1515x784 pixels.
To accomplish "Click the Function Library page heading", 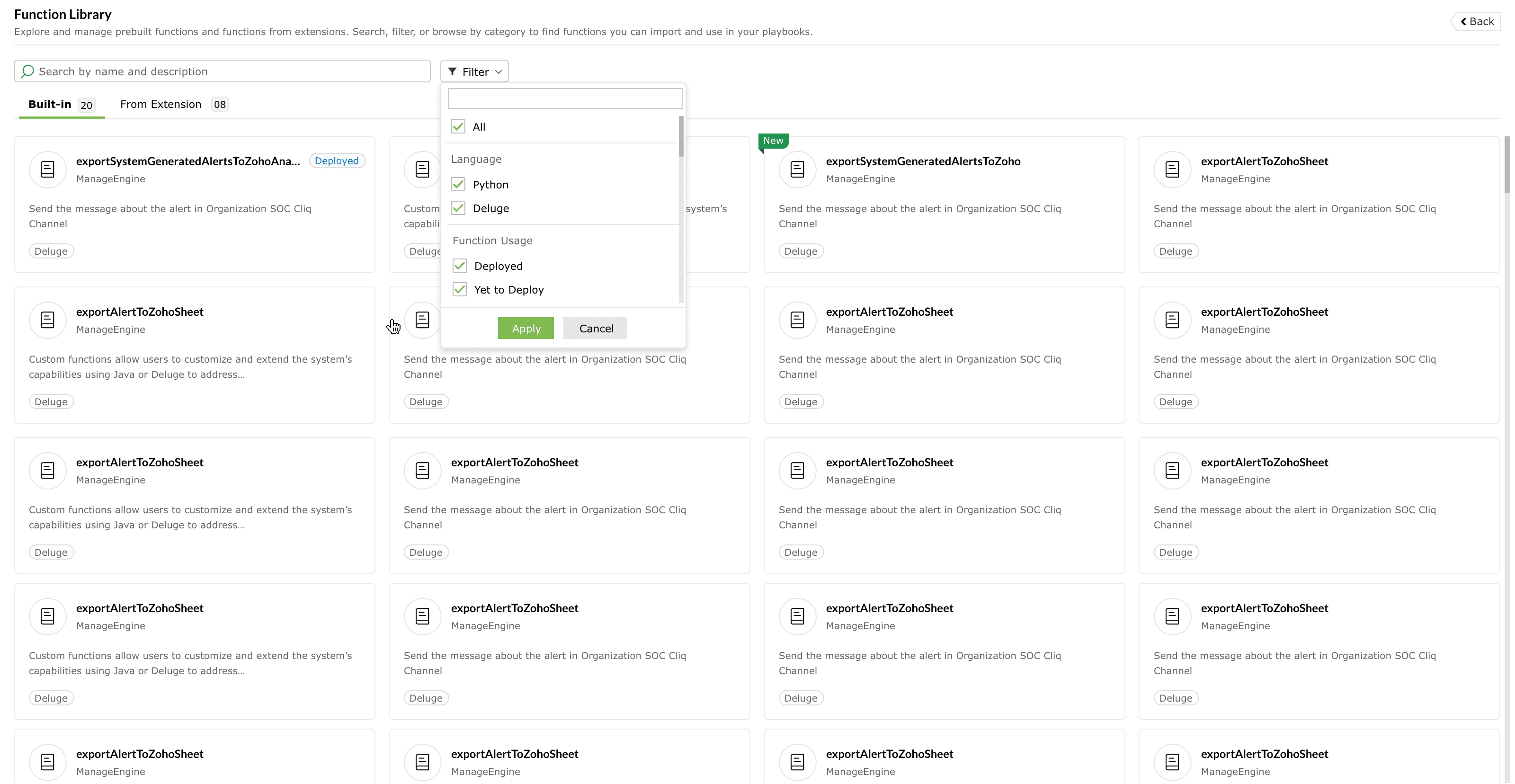I will coord(63,14).
